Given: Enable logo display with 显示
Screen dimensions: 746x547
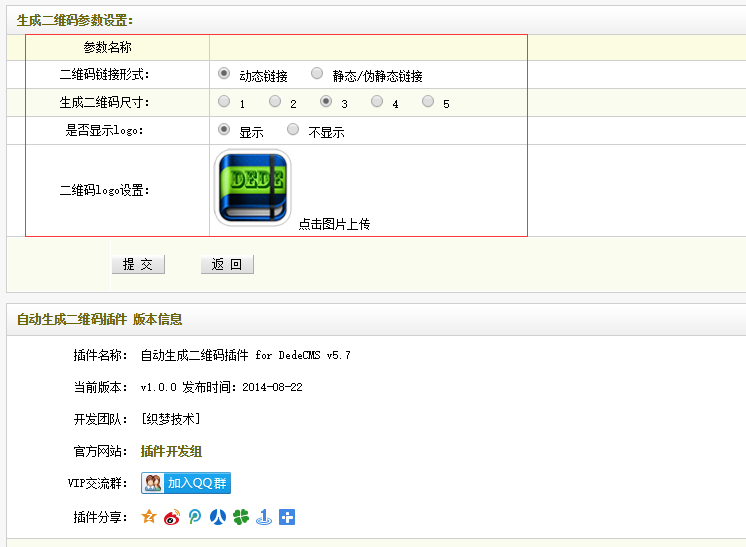Looking at the screenshot, I should click(224, 129).
